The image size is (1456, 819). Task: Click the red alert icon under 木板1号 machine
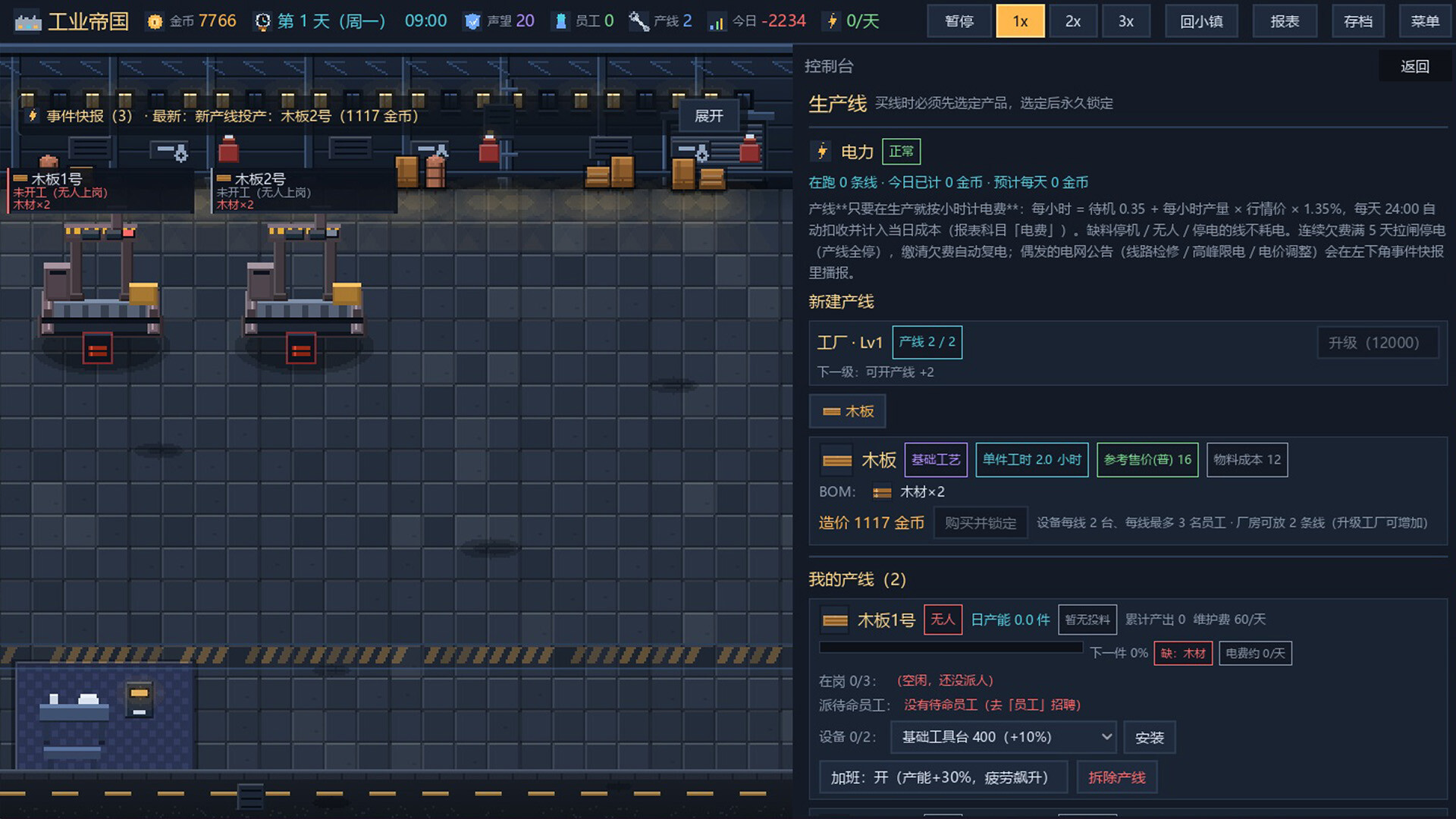[x=98, y=350]
